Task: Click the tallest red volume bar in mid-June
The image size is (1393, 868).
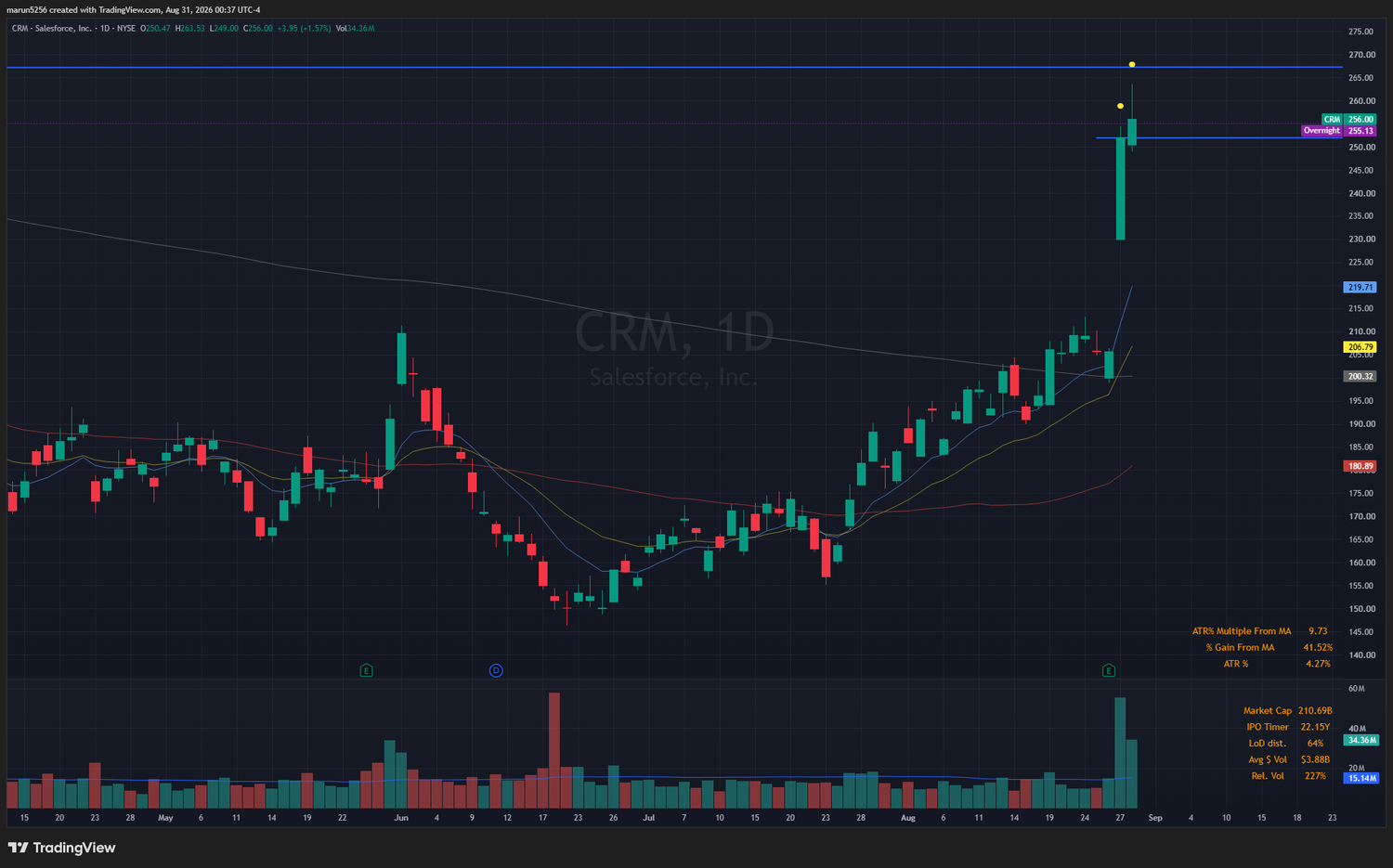Action: click(x=554, y=750)
